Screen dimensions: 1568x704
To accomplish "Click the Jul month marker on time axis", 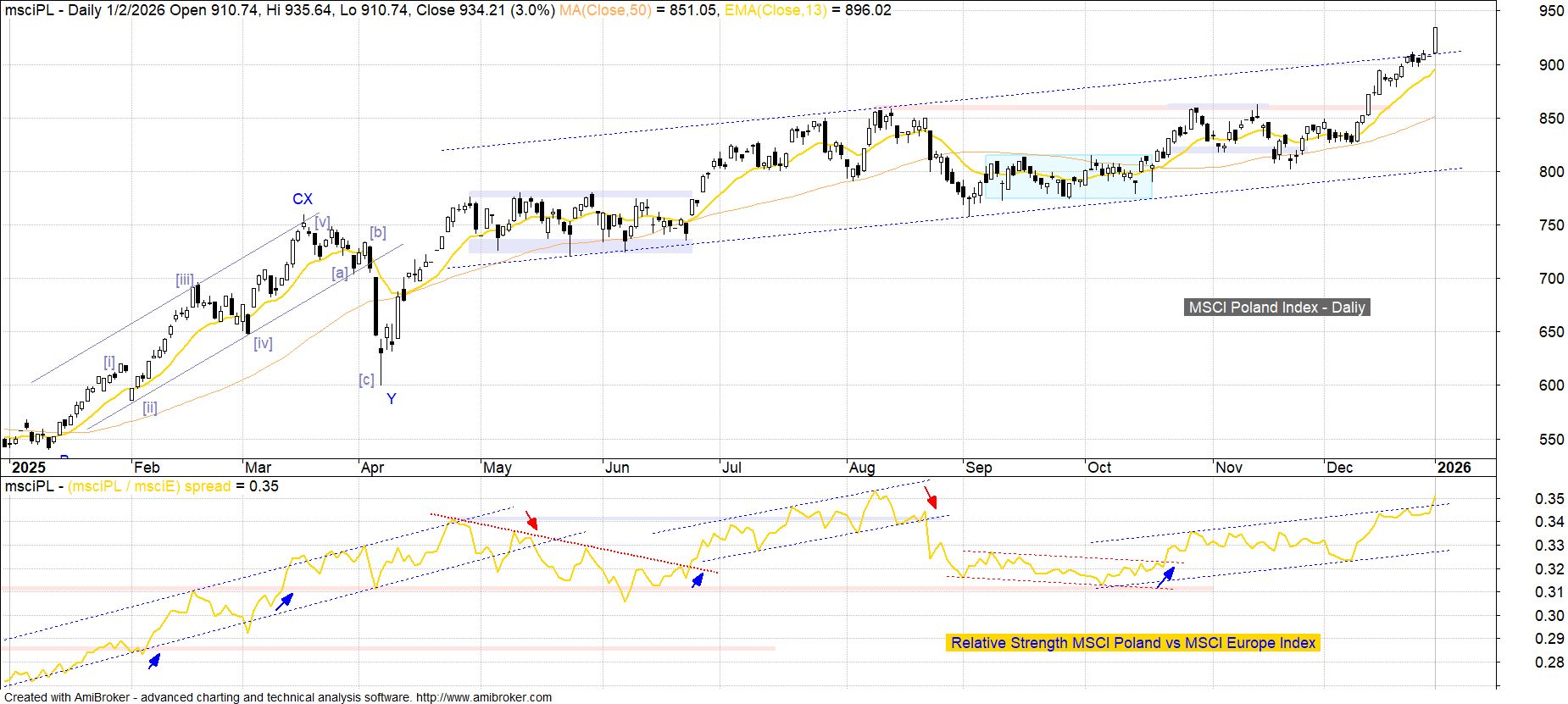I will pos(731,468).
